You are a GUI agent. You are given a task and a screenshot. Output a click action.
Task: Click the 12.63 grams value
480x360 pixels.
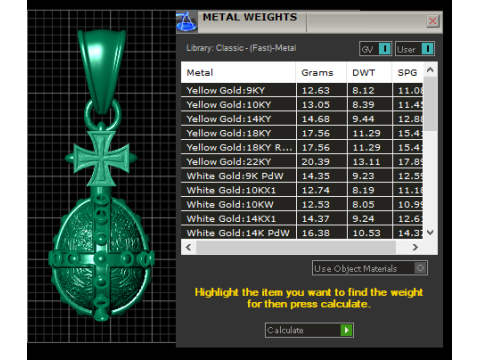click(316, 90)
